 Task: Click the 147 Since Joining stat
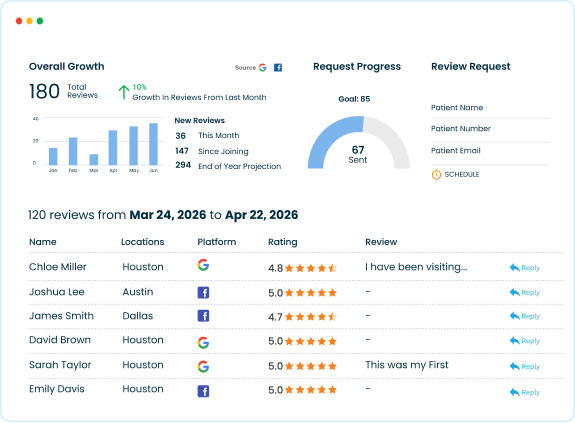(212, 151)
